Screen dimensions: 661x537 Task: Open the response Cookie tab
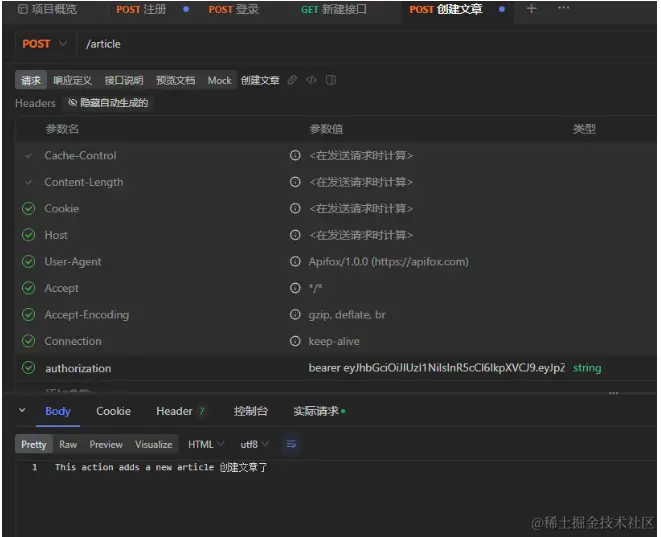tap(113, 411)
